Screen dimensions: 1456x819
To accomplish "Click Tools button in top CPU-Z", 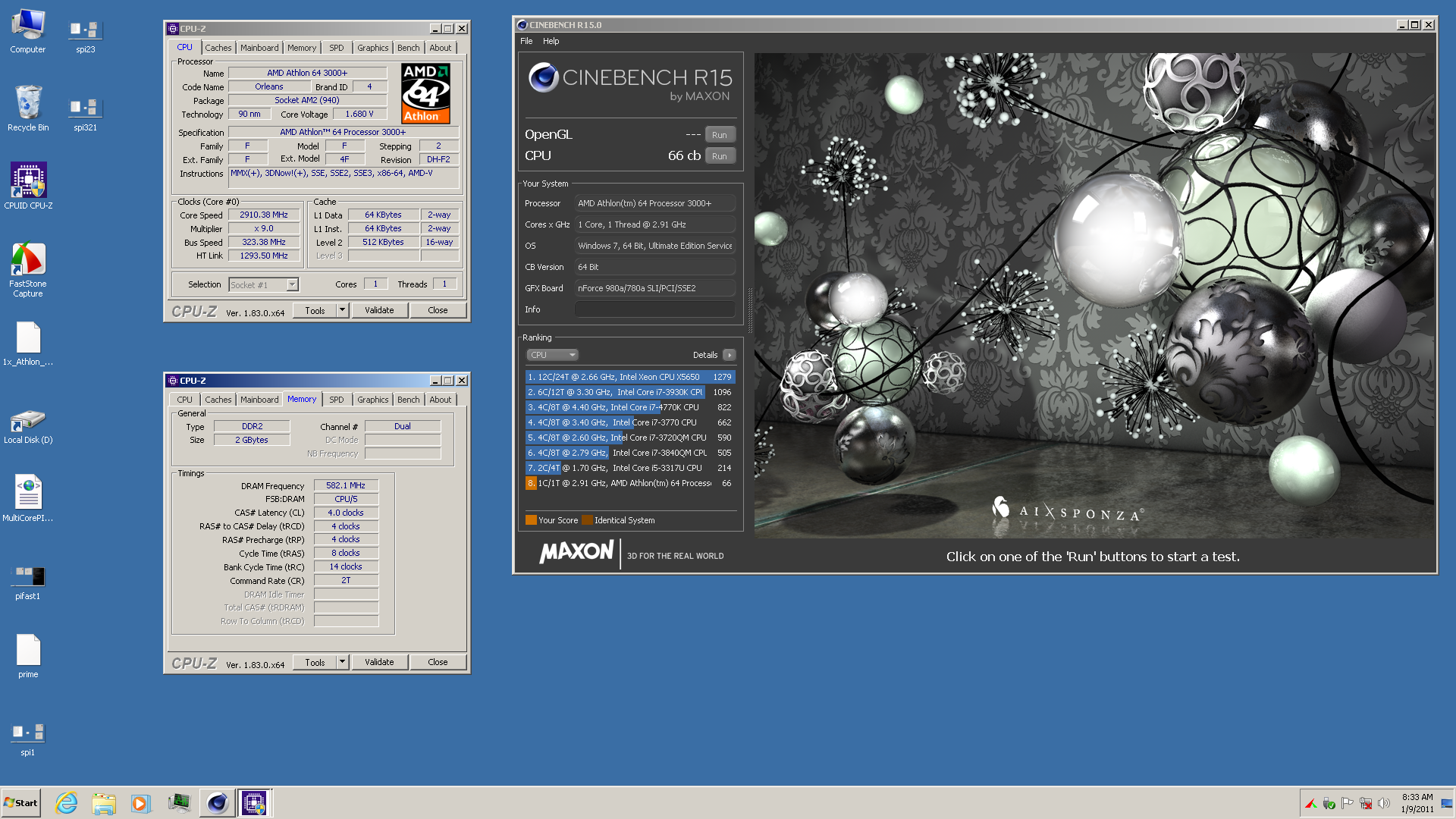I will pos(315,310).
